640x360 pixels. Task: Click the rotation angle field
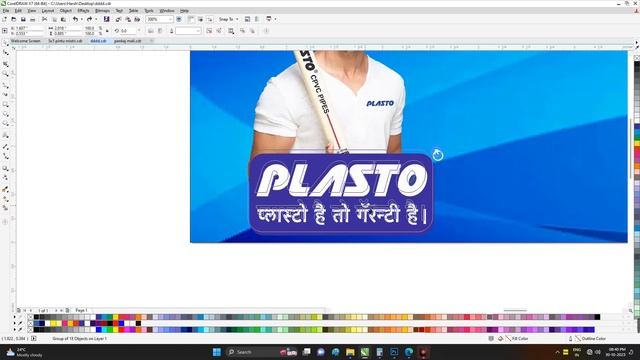click(x=128, y=31)
